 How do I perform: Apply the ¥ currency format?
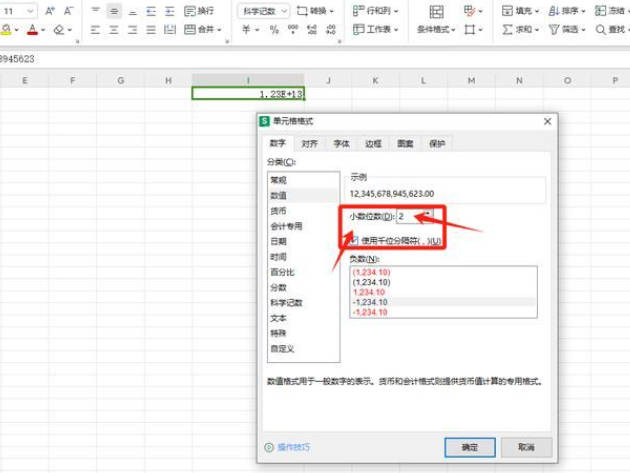coord(246,29)
